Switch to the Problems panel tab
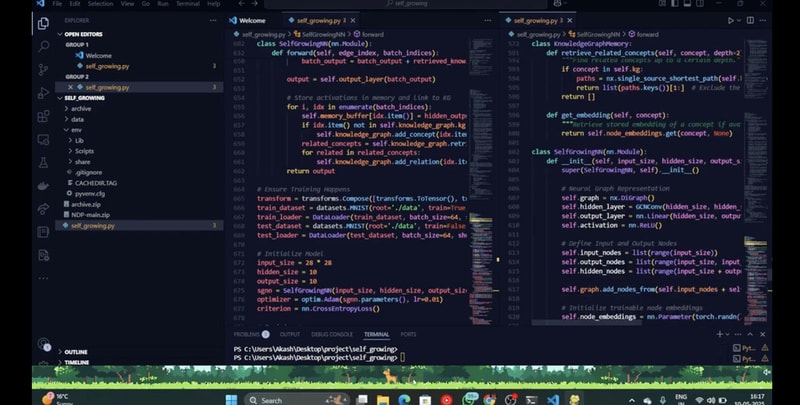Screen dimensions: 800x405 pyautogui.click(x=246, y=334)
